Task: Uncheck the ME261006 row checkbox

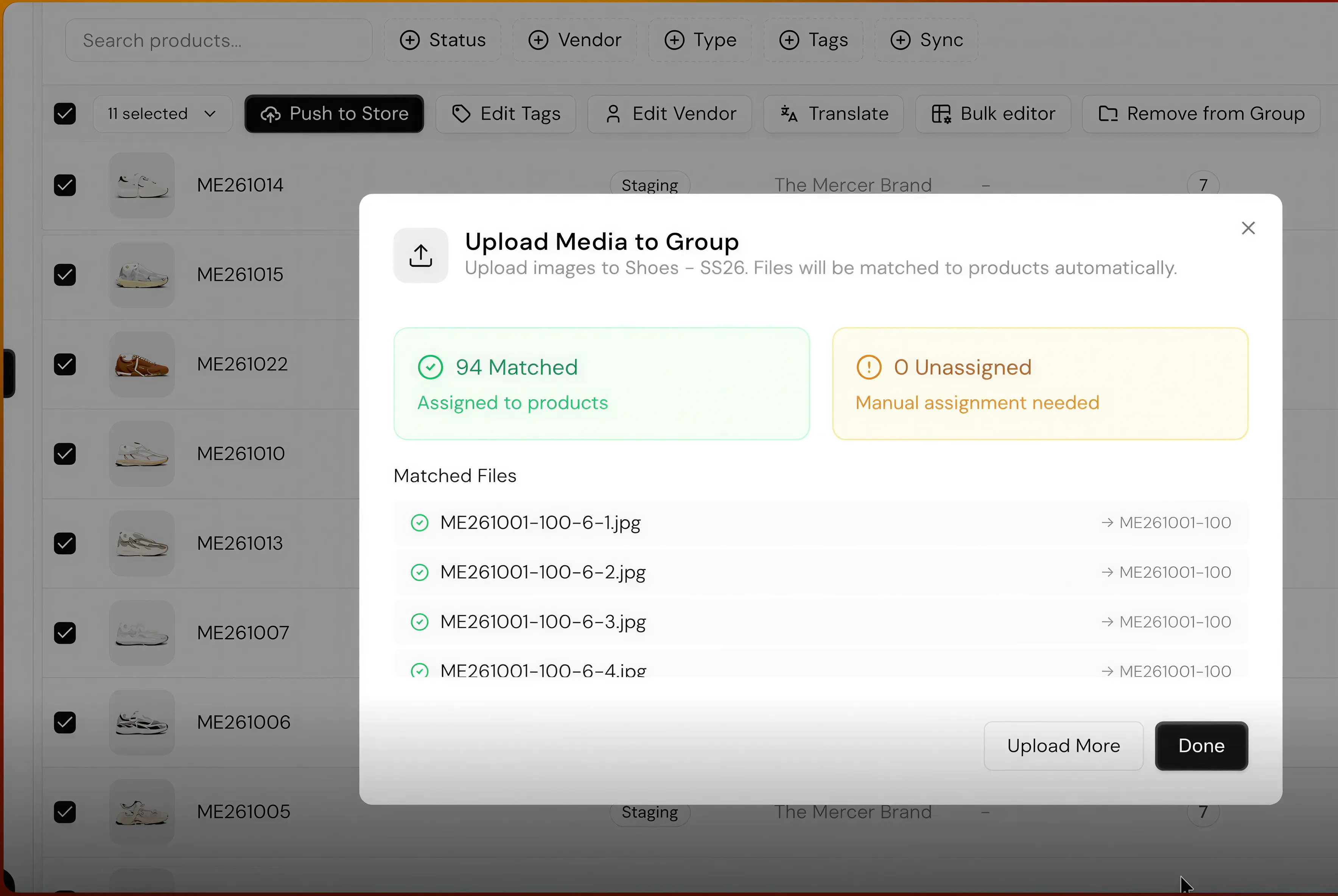Action: coord(65,722)
